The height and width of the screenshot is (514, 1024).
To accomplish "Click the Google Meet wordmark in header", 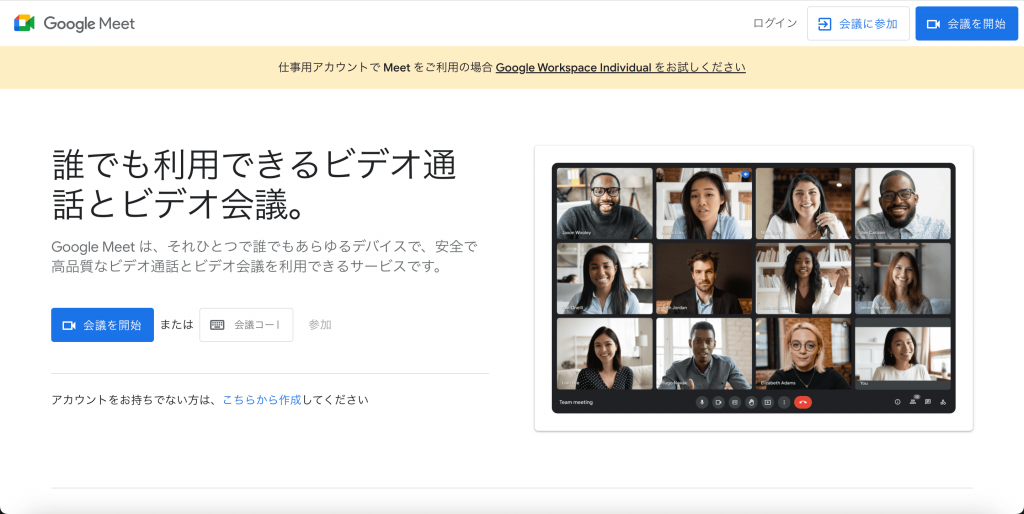I will [89, 24].
